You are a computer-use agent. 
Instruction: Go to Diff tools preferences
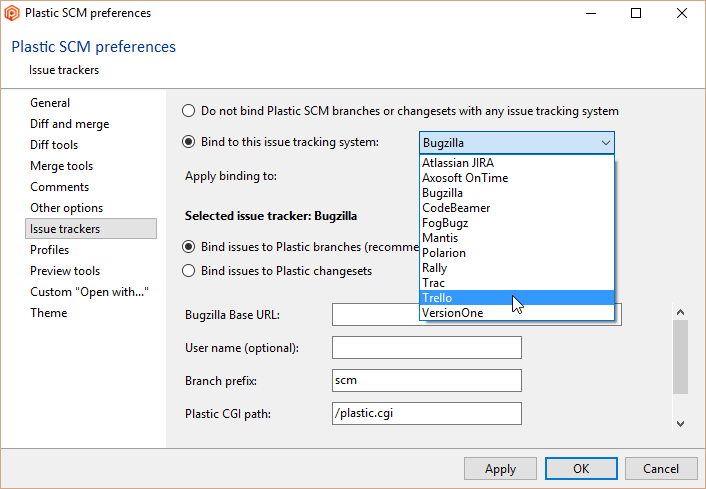(x=54, y=145)
